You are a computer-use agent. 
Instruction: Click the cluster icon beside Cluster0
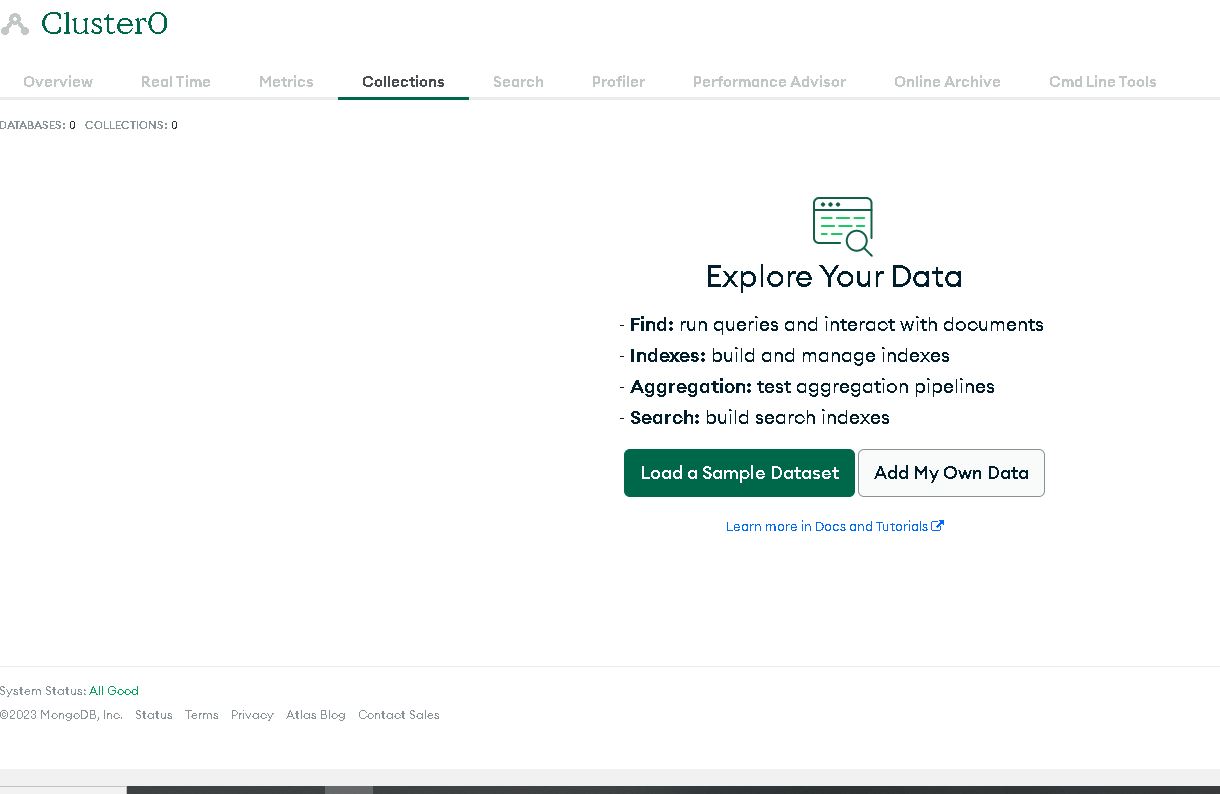pyautogui.click(x=15, y=24)
